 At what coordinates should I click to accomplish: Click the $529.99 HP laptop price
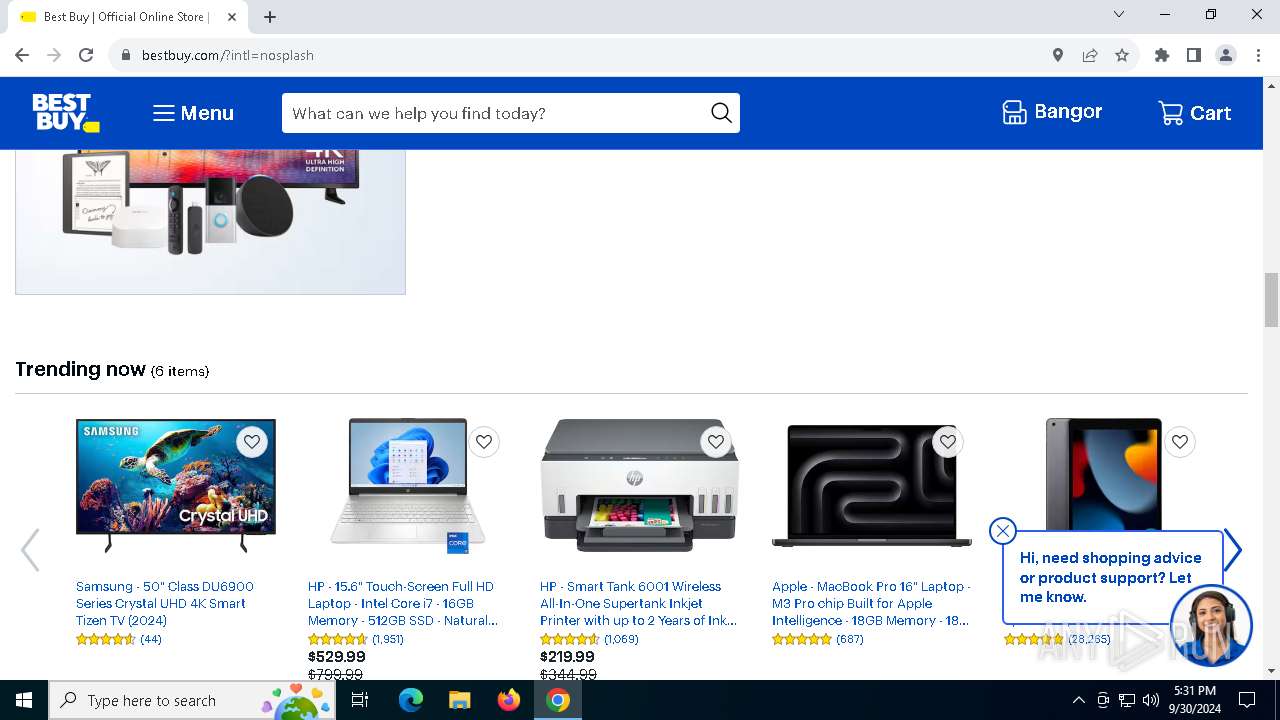[337, 657]
